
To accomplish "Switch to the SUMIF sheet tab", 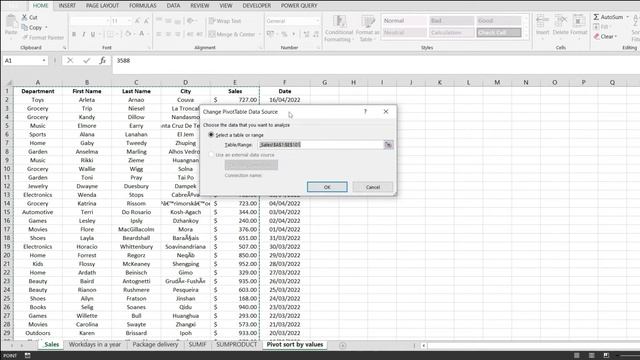I will (197, 344).
